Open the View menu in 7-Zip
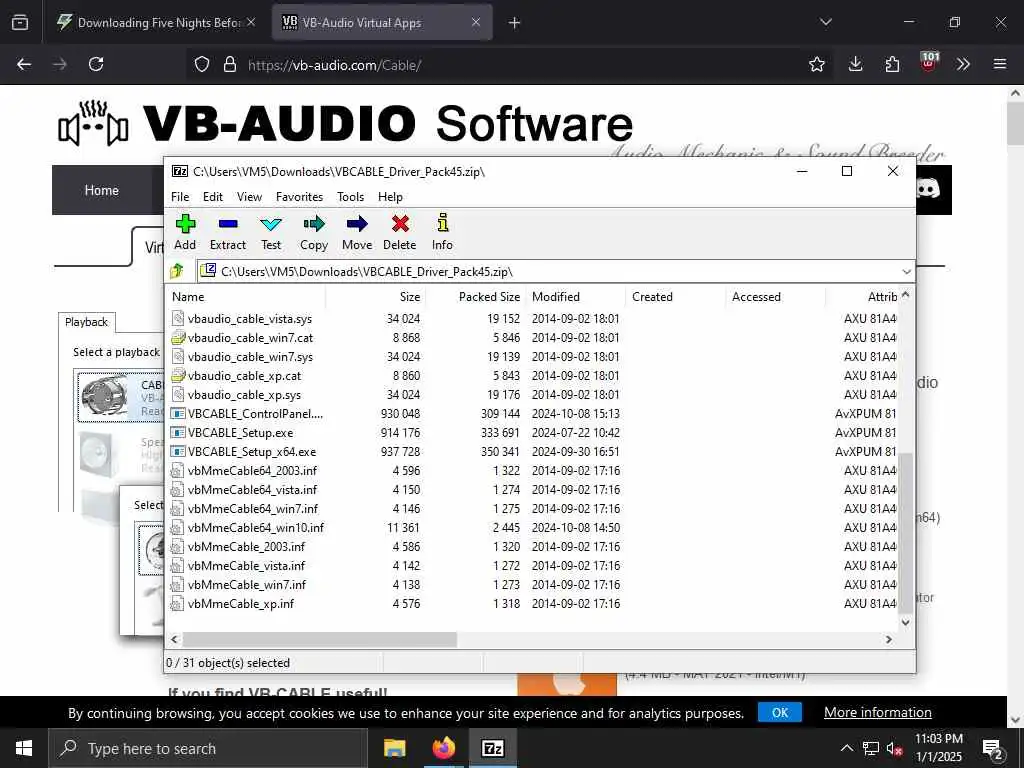Screen dimensions: 1024x768 249,197
